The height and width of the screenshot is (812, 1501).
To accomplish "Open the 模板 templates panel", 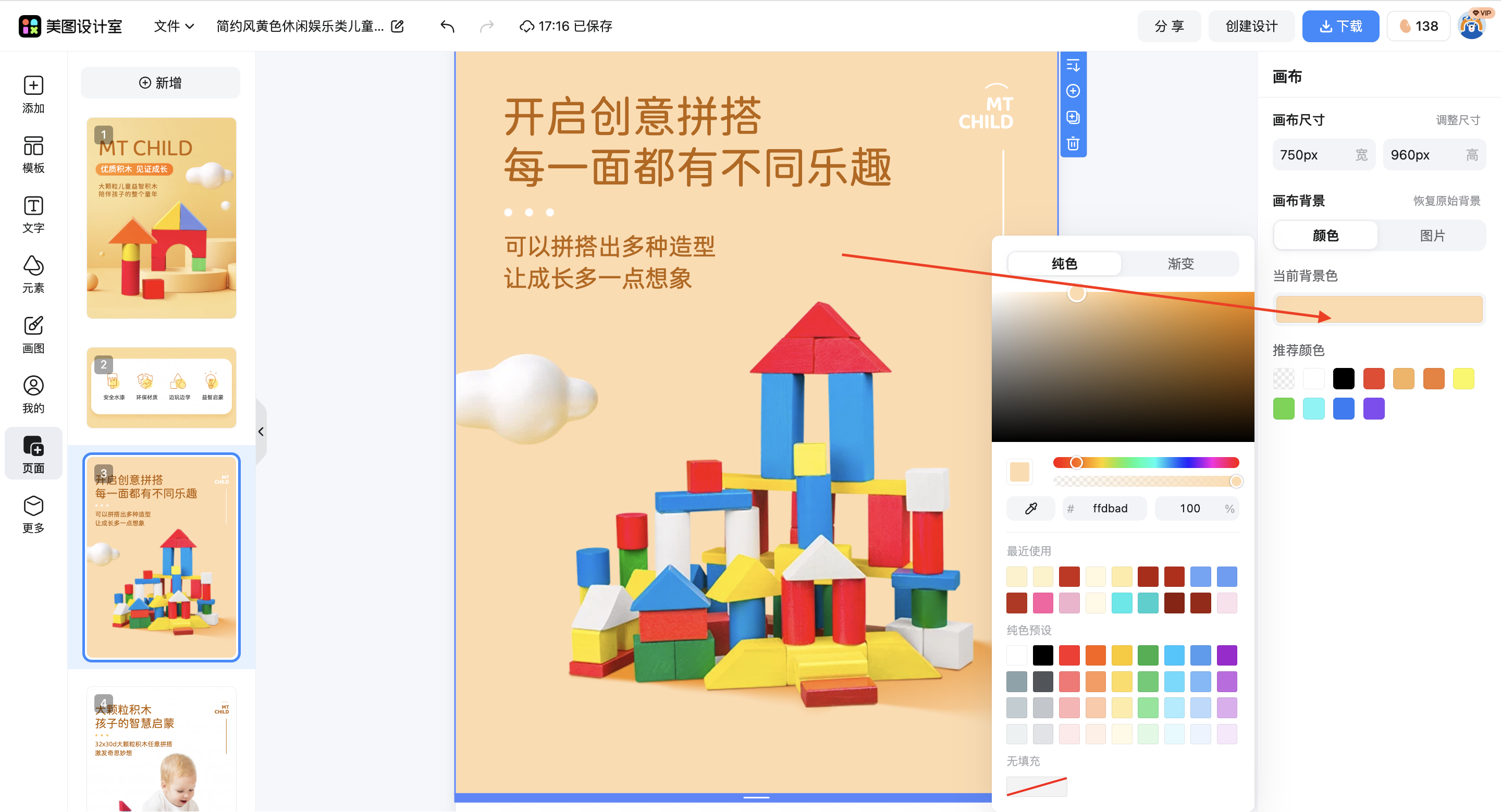I will point(33,154).
